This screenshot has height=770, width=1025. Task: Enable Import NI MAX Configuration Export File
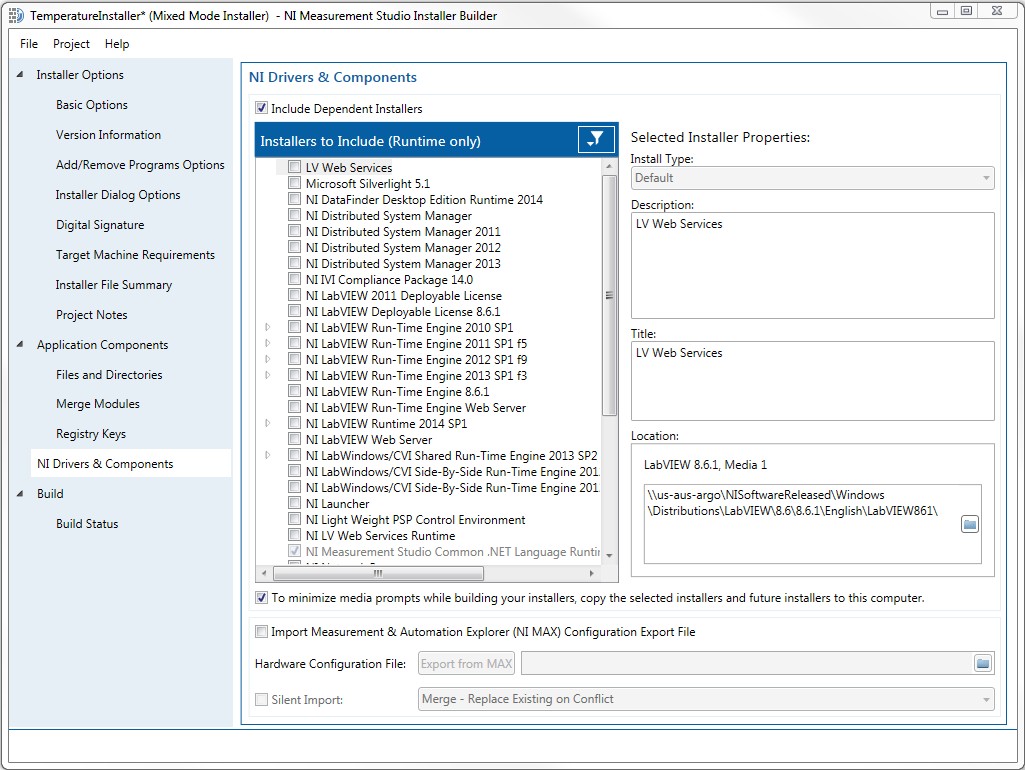(261, 631)
